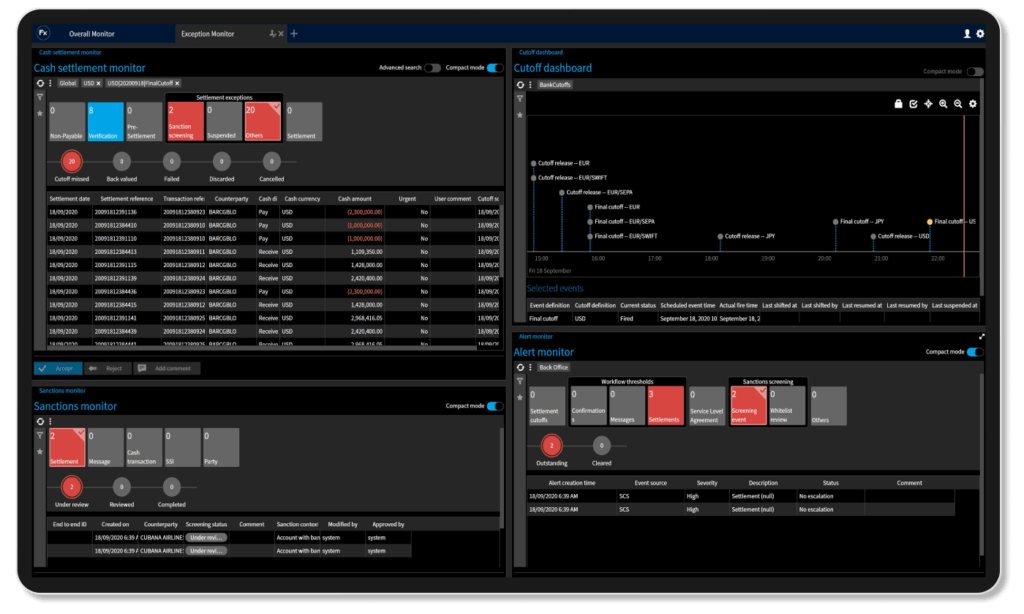
Task: Click the refresh icon in Cash settlement monitor
Action: tap(41, 83)
